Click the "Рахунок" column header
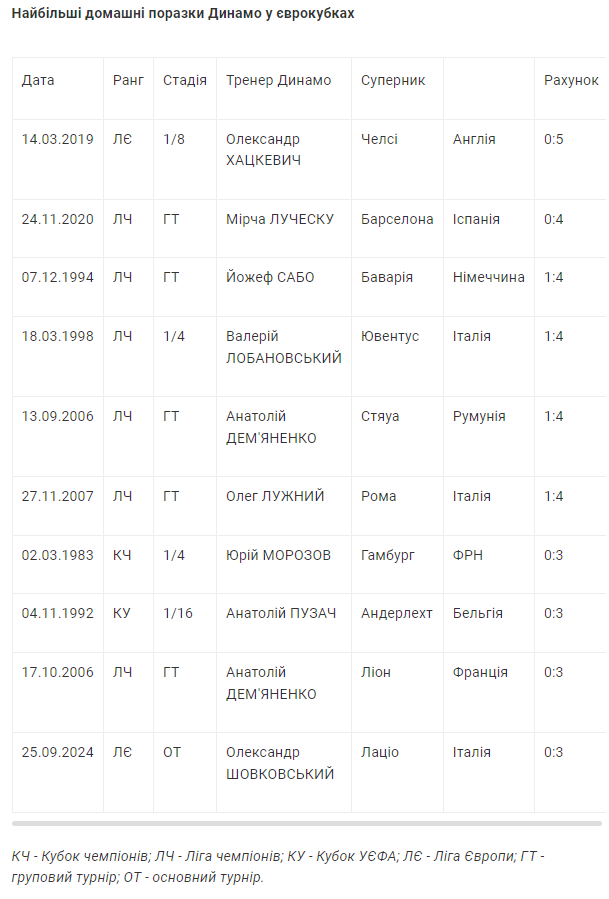This screenshot has width=609, height=899. point(571,80)
